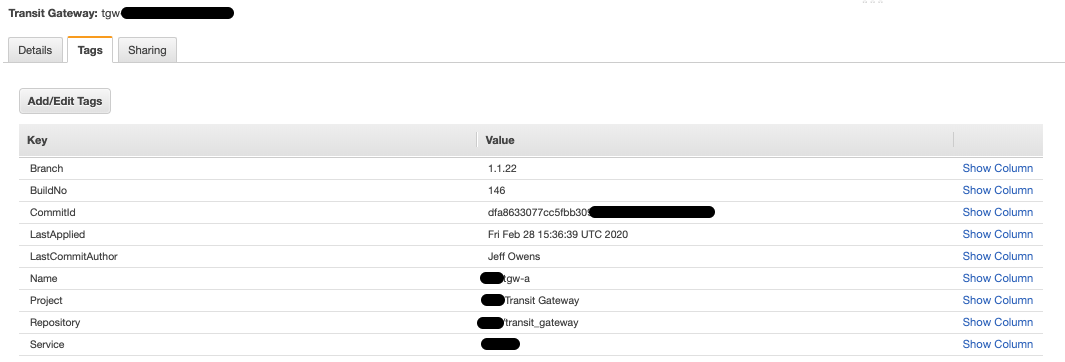The width and height of the screenshot is (1065, 362).
Task: Show Column for the Repository tag
Action: pyautogui.click(x=997, y=322)
